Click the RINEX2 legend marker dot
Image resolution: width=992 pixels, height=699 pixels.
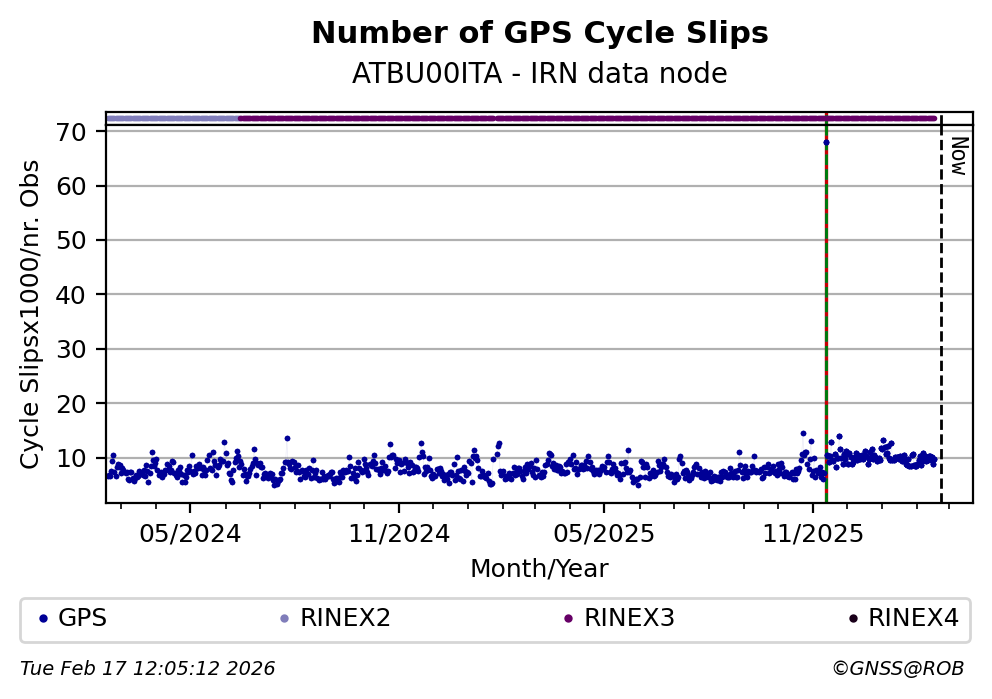click(284, 619)
